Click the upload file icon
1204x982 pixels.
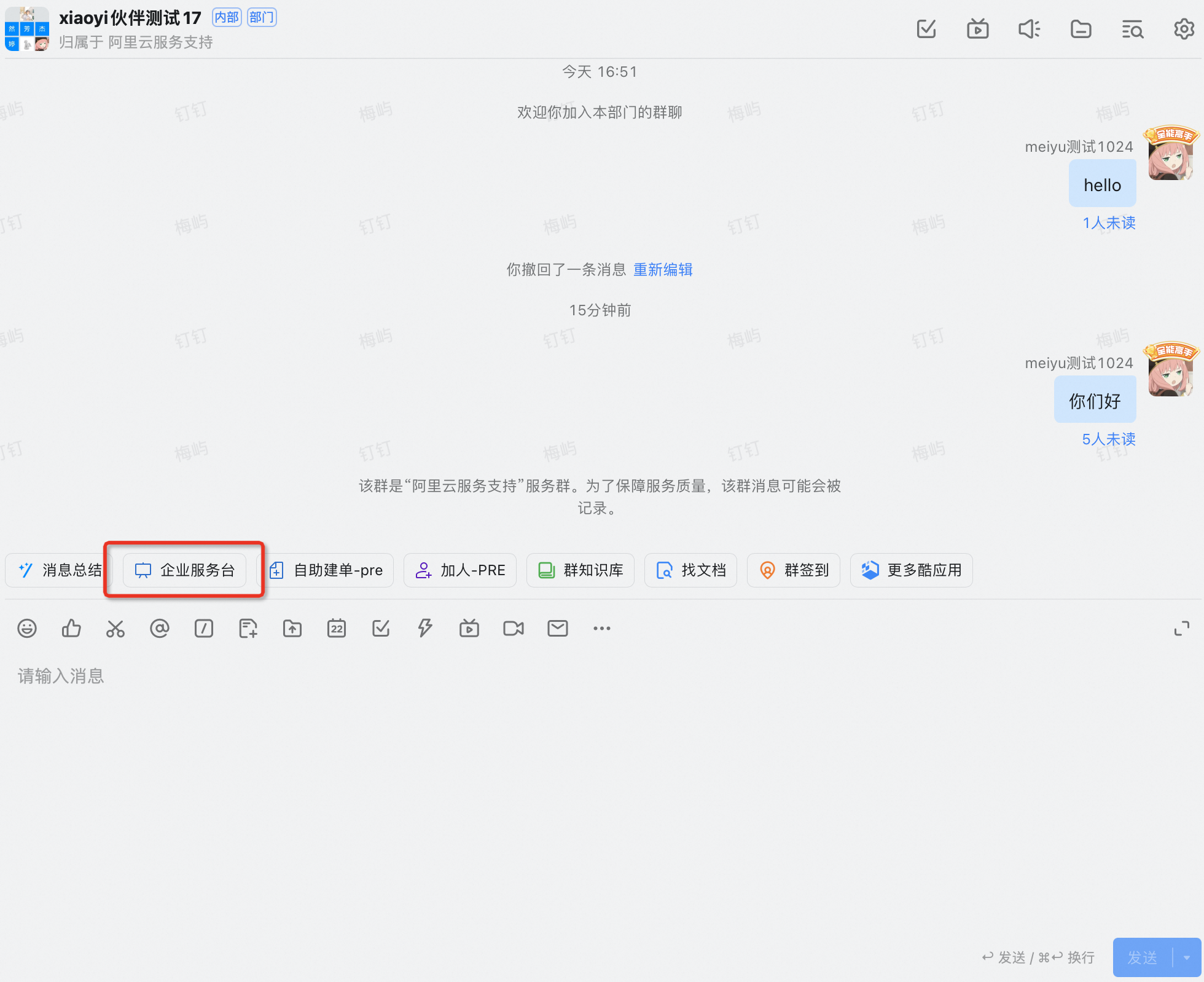[292, 628]
